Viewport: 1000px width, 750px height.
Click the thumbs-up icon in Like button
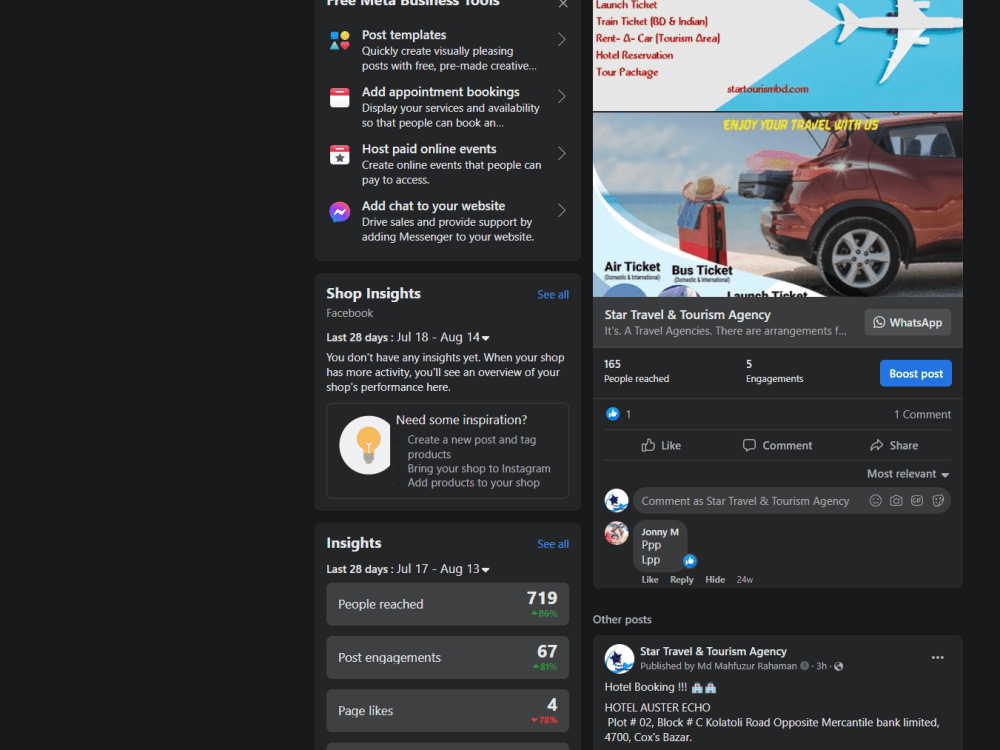(x=648, y=445)
